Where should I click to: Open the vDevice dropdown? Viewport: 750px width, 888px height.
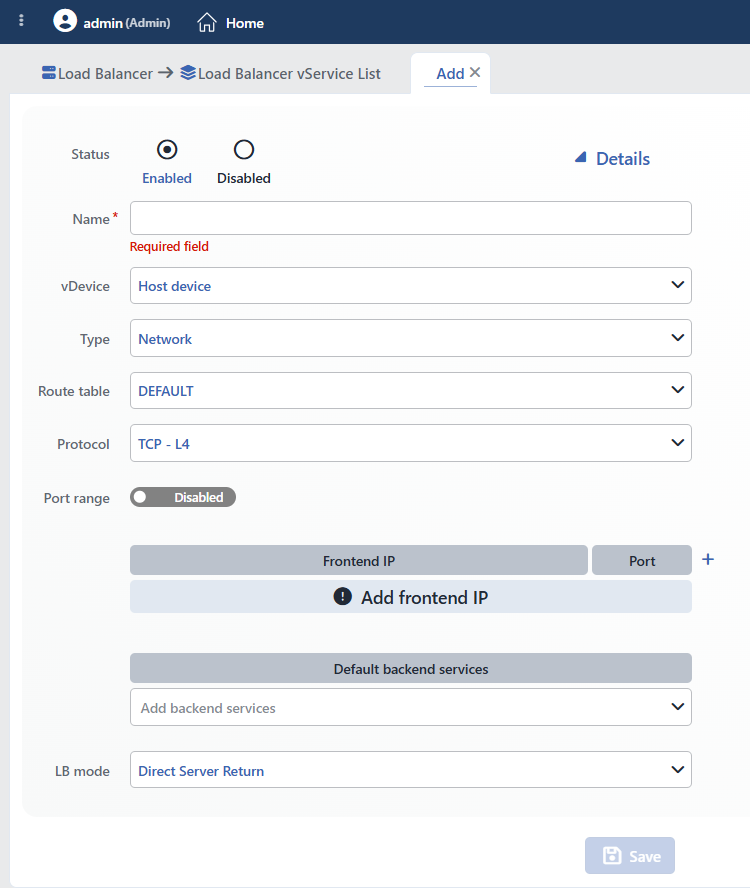point(411,285)
